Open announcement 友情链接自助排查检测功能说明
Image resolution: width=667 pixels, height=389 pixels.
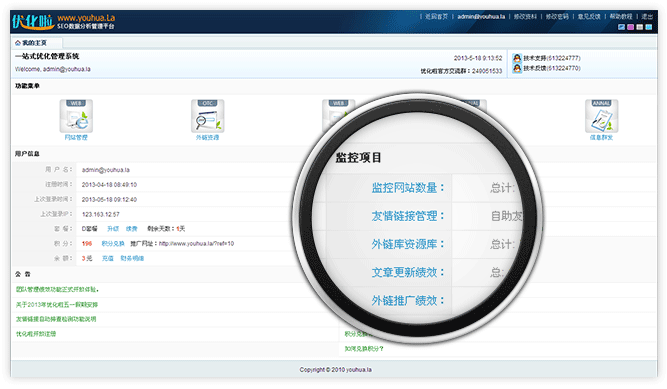point(56,319)
